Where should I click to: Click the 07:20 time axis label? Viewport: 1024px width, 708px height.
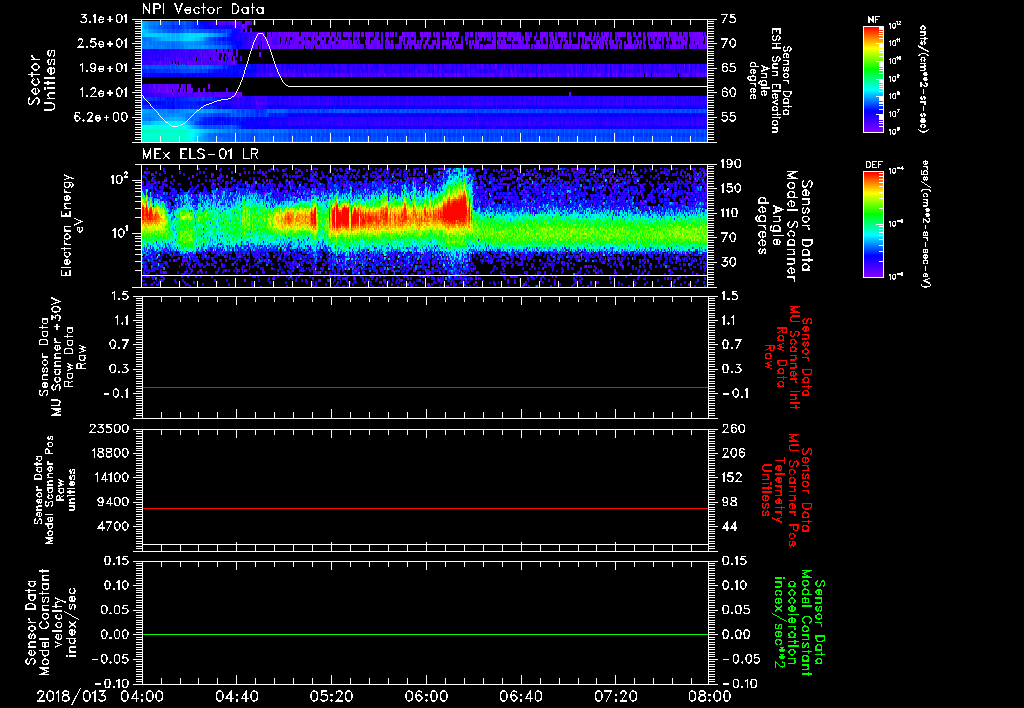coord(615,696)
